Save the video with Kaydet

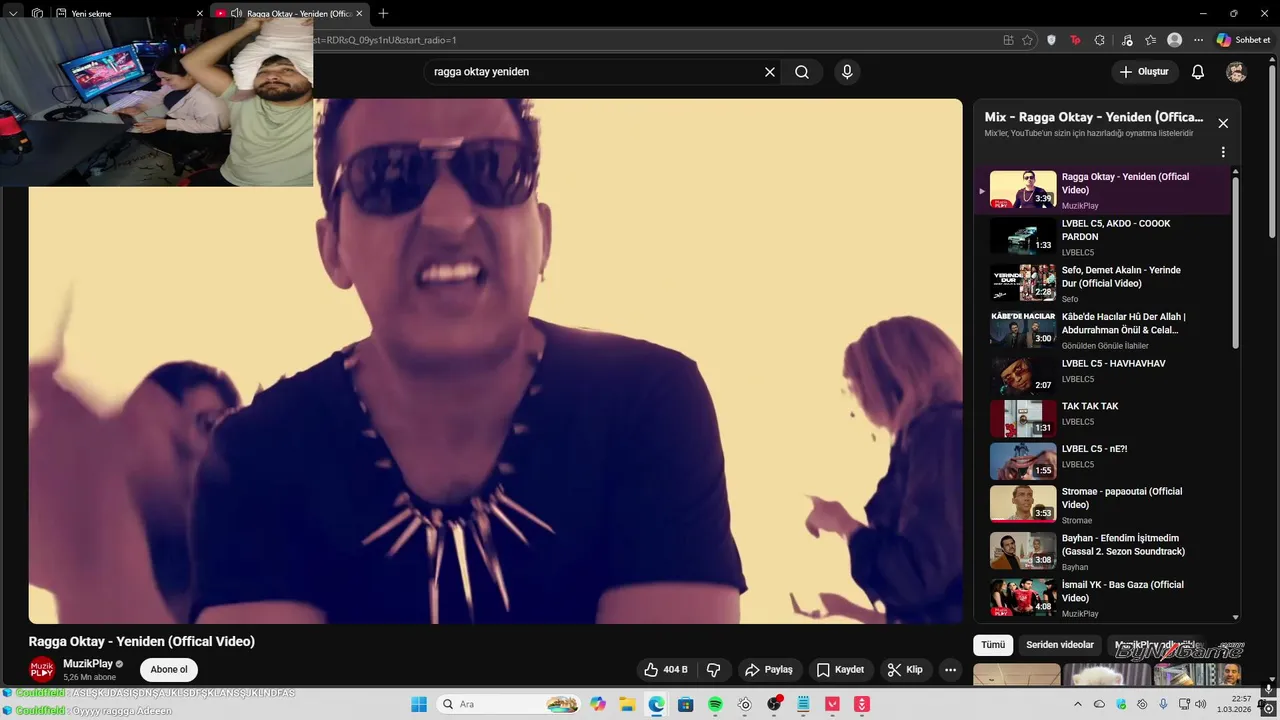(840, 670)
